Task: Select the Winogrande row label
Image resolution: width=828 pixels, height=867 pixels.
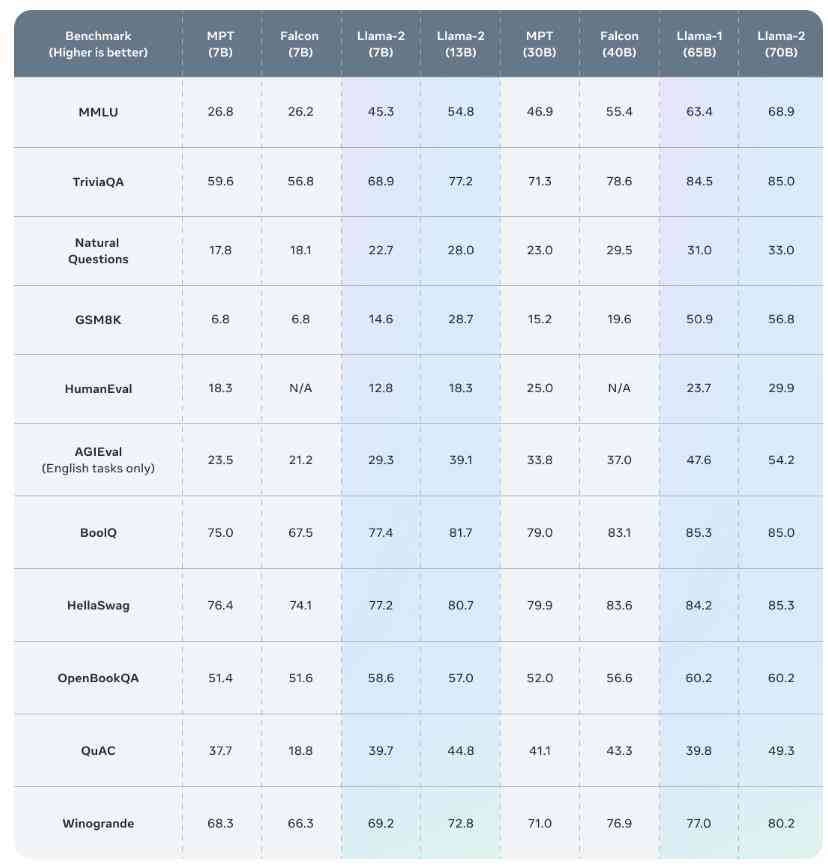Action: pos(98,823)
